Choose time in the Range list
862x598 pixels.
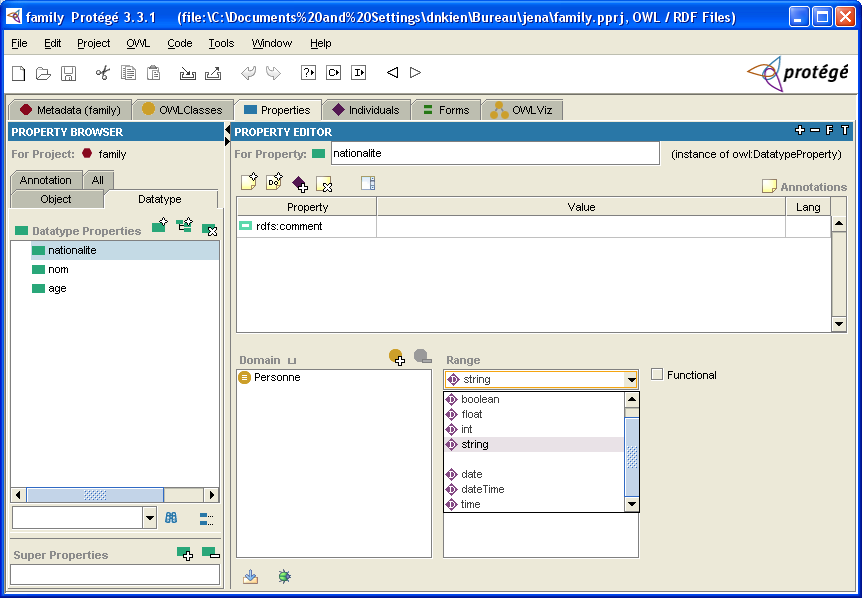[x=534, y=504]
